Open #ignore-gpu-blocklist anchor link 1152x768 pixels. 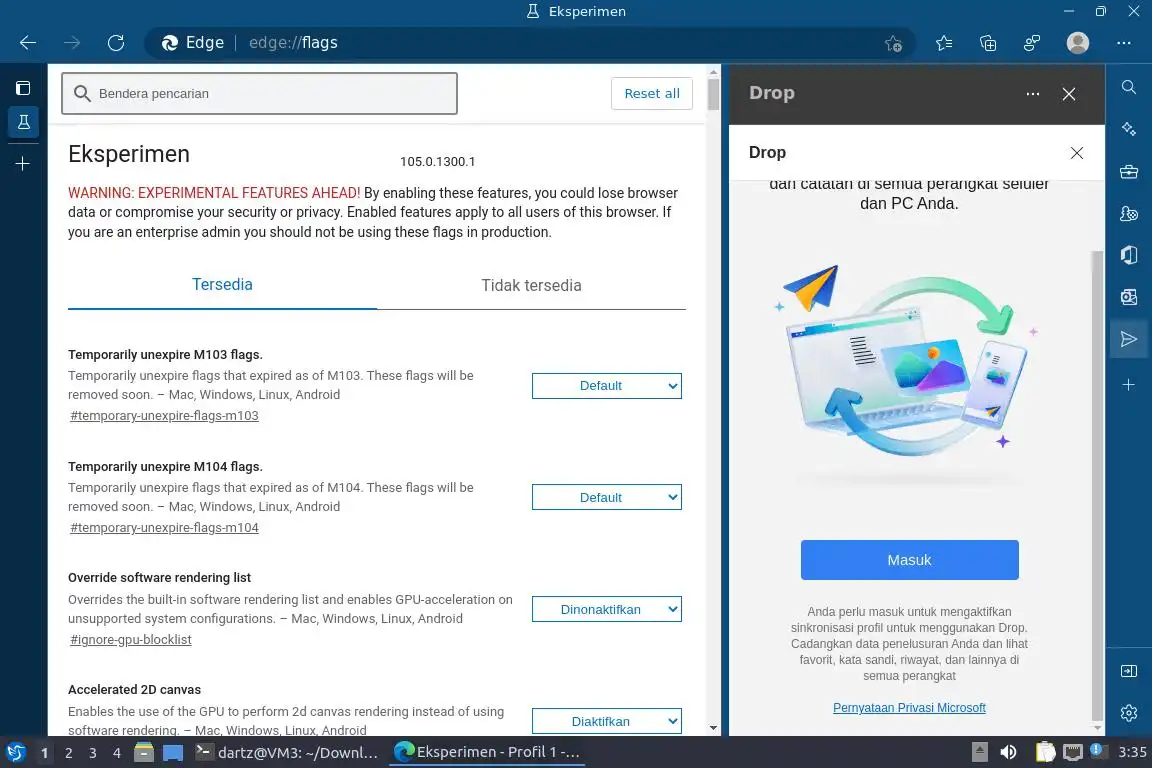click(x=131, y=639)
